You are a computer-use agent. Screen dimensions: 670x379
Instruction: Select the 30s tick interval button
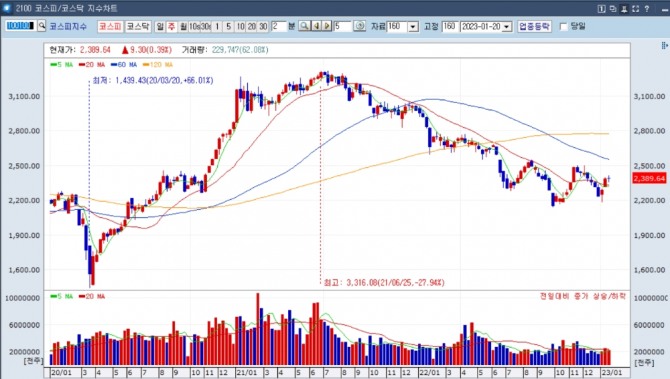206,26
